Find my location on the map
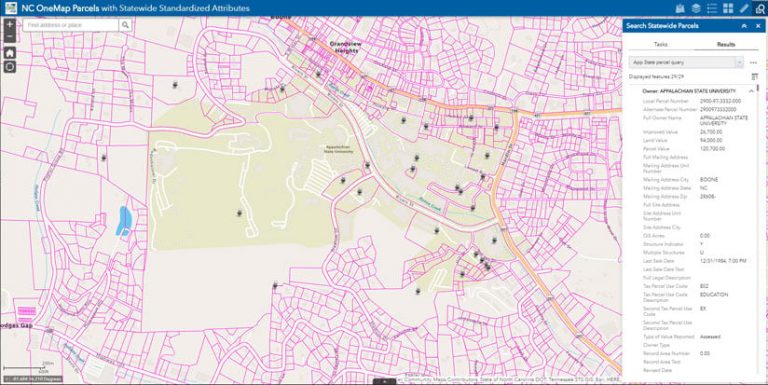Image resolution: width=768 pixels, height=385 pixels. point(10,67)
